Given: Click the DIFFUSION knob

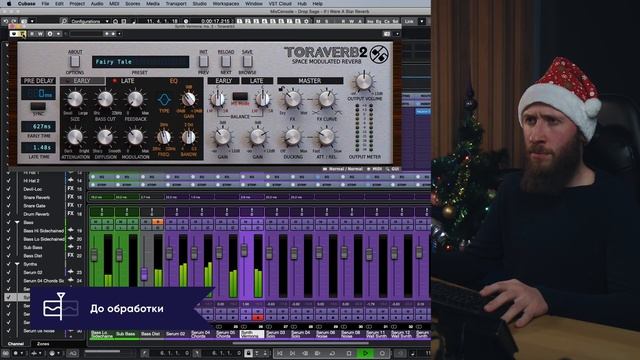Looking at the screenshot, I should [x=105, y=137].
